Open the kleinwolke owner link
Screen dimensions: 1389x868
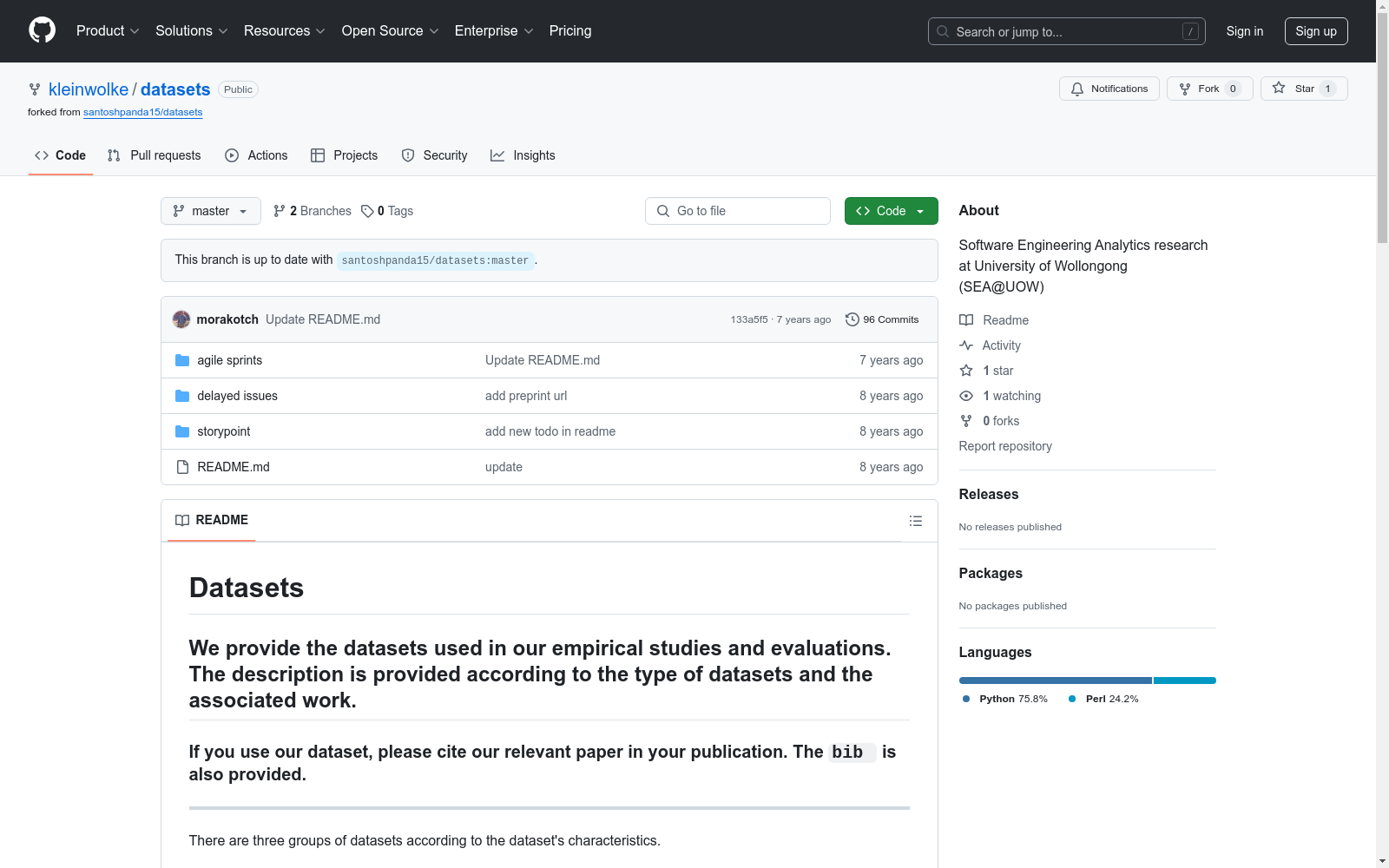coord(89,89)
